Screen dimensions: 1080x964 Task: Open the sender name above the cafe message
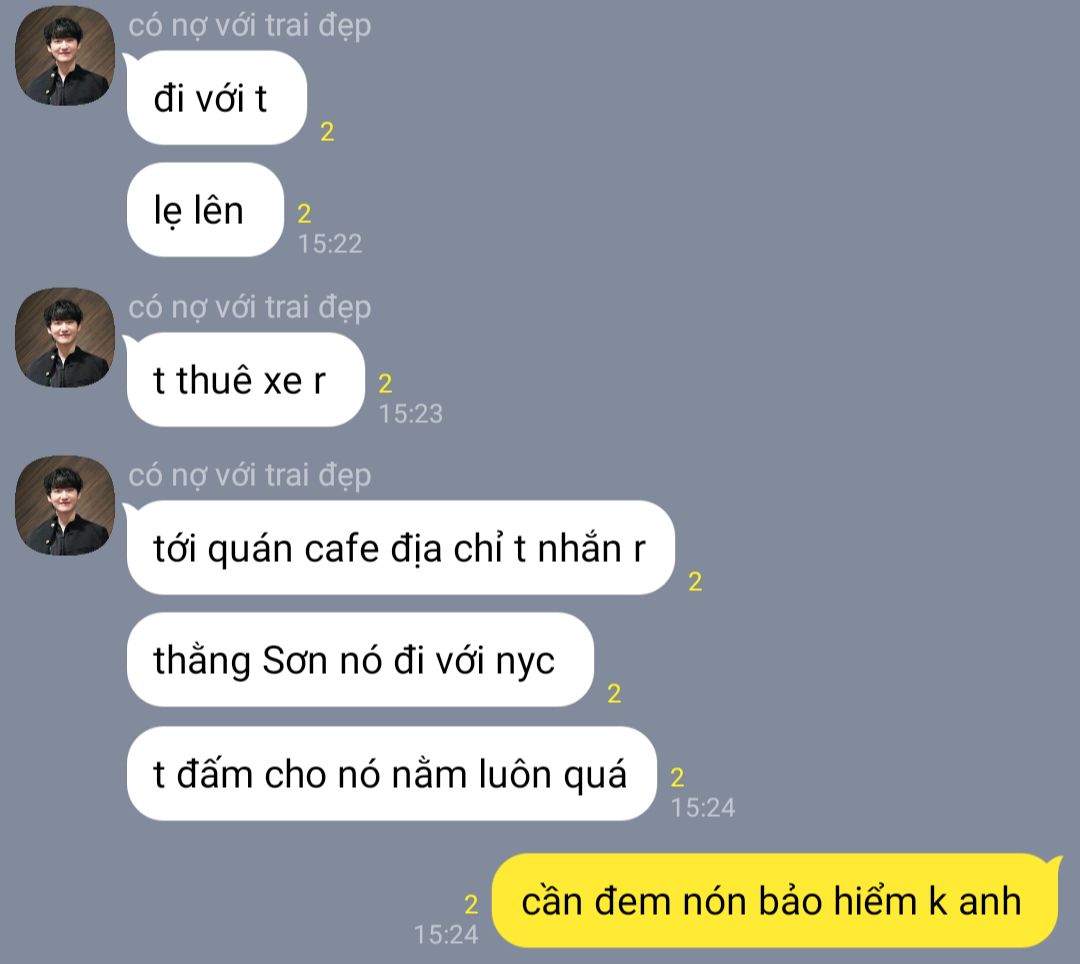249,476
